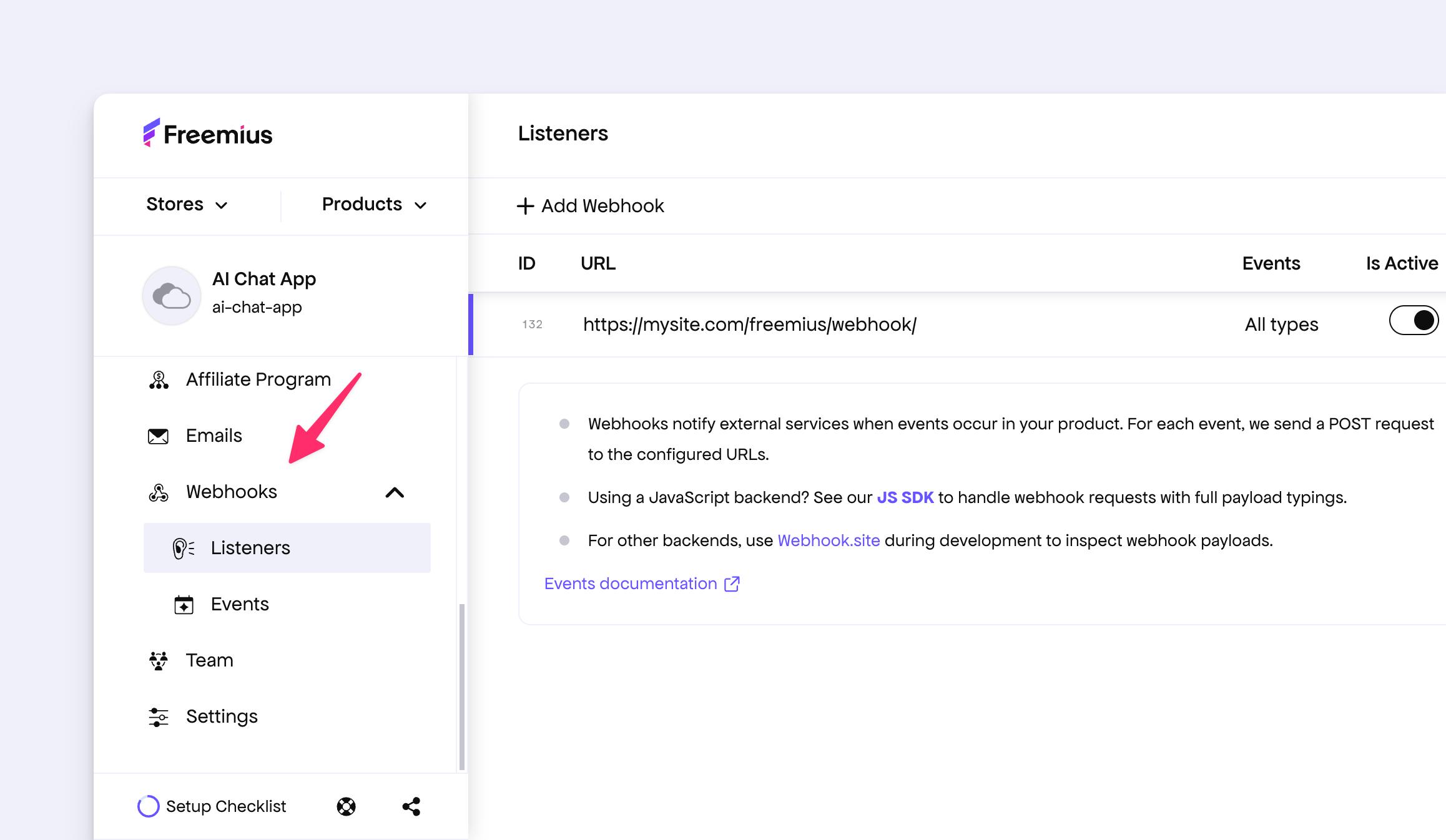Select the Listeners submenu item
Viewport: 1446px width, 840px height.
click(250, 548)
